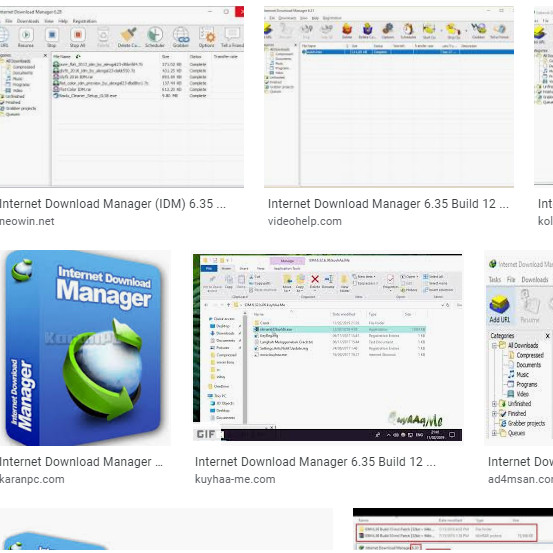The height and width of the screenshot is (553, 553).
Task: Visit the neowin.net source link
Action: click(27, 221)
